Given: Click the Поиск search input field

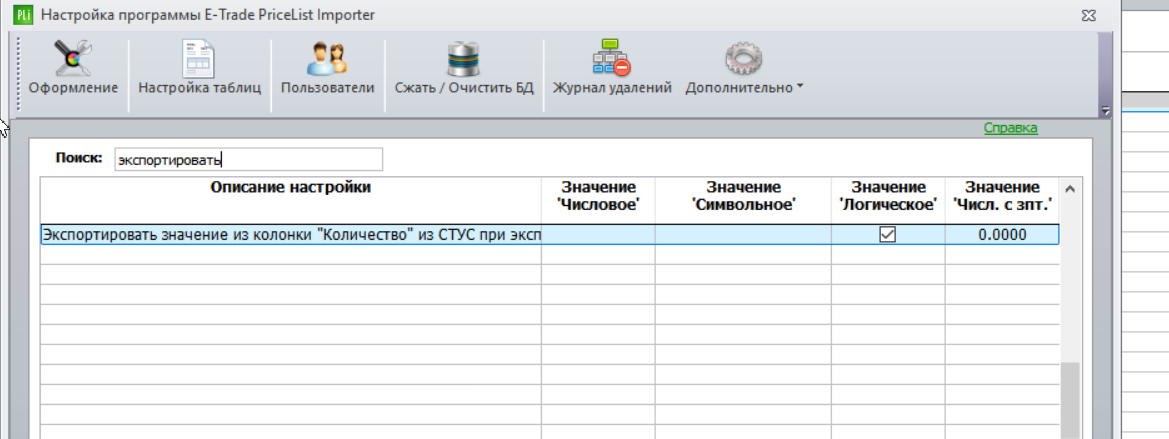Looking at the screenshot, I should pyautogui.click(x=248, y=160).
